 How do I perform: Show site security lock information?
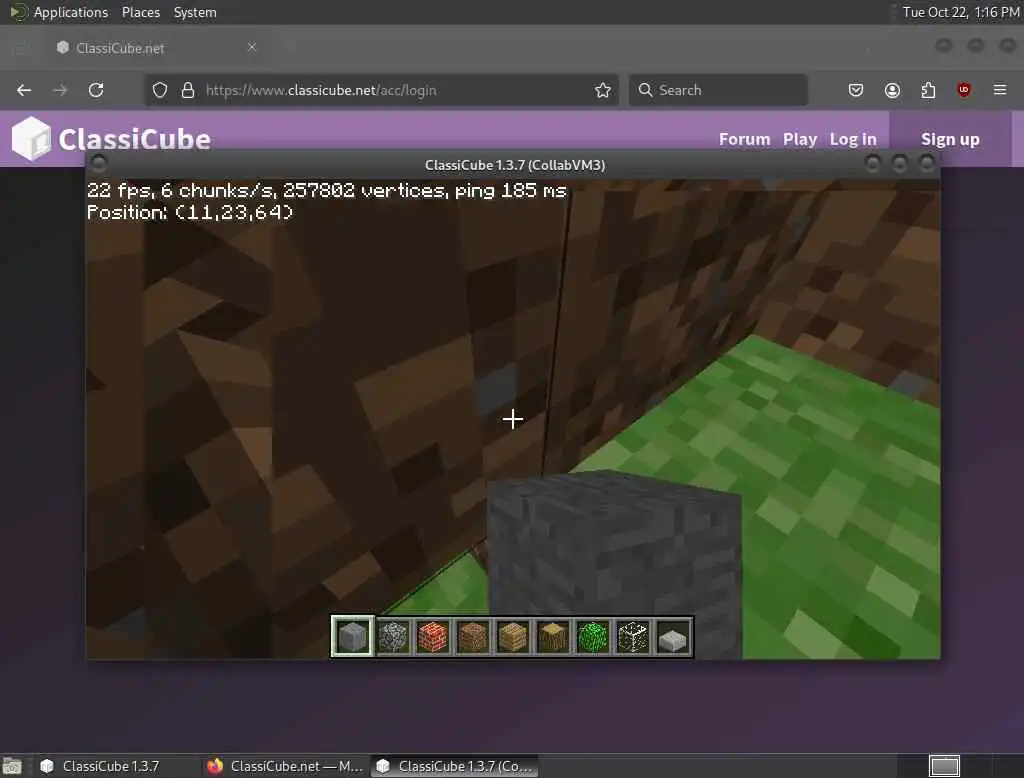point(188,90)
